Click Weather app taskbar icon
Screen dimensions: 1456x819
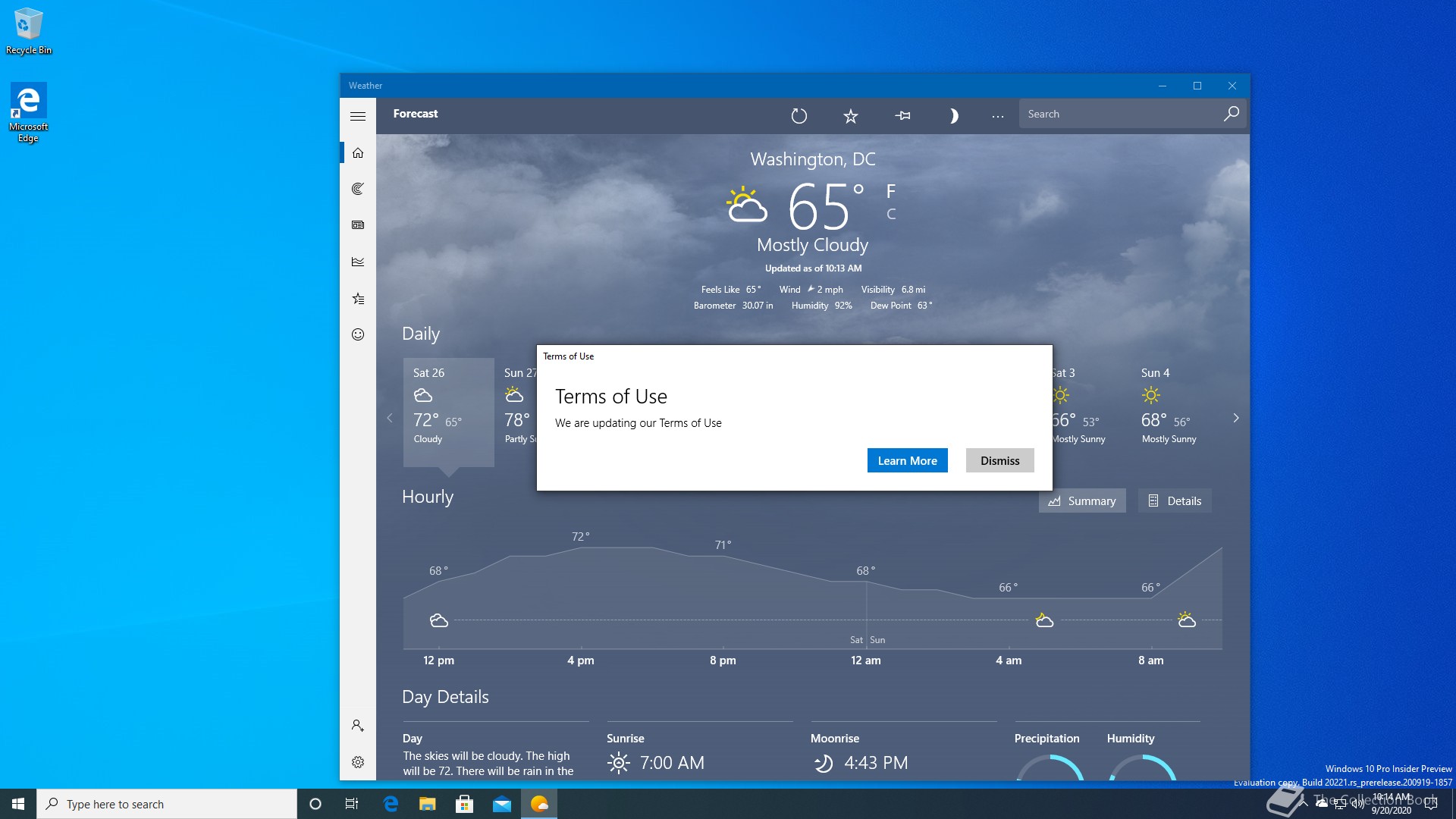539,804
